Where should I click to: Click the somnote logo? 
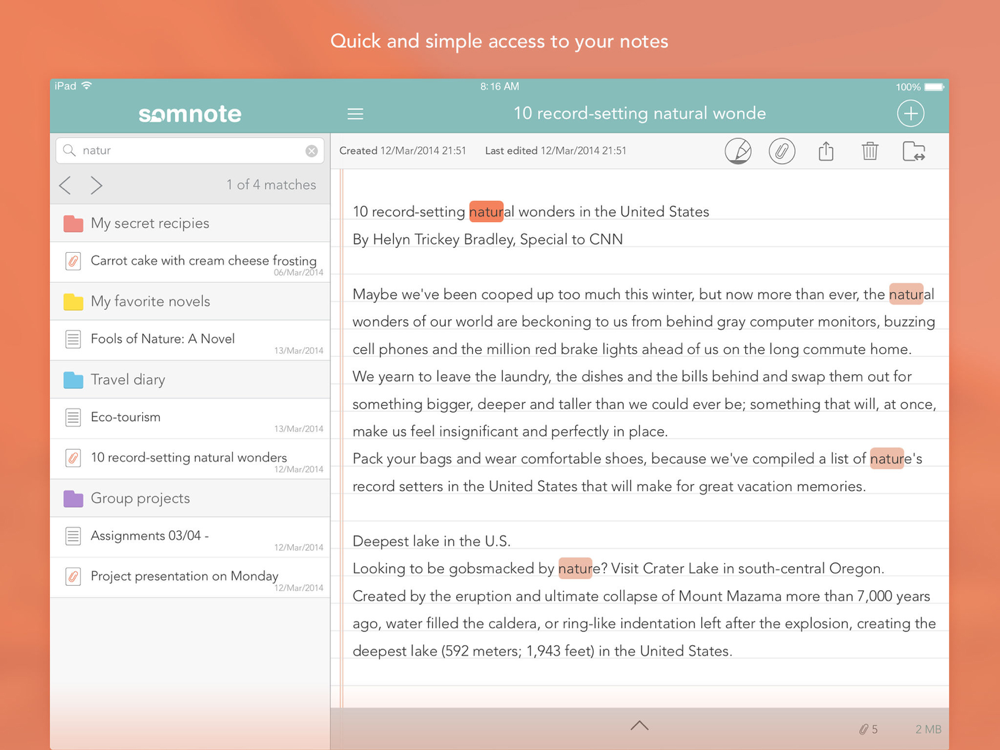coord(190,114)
